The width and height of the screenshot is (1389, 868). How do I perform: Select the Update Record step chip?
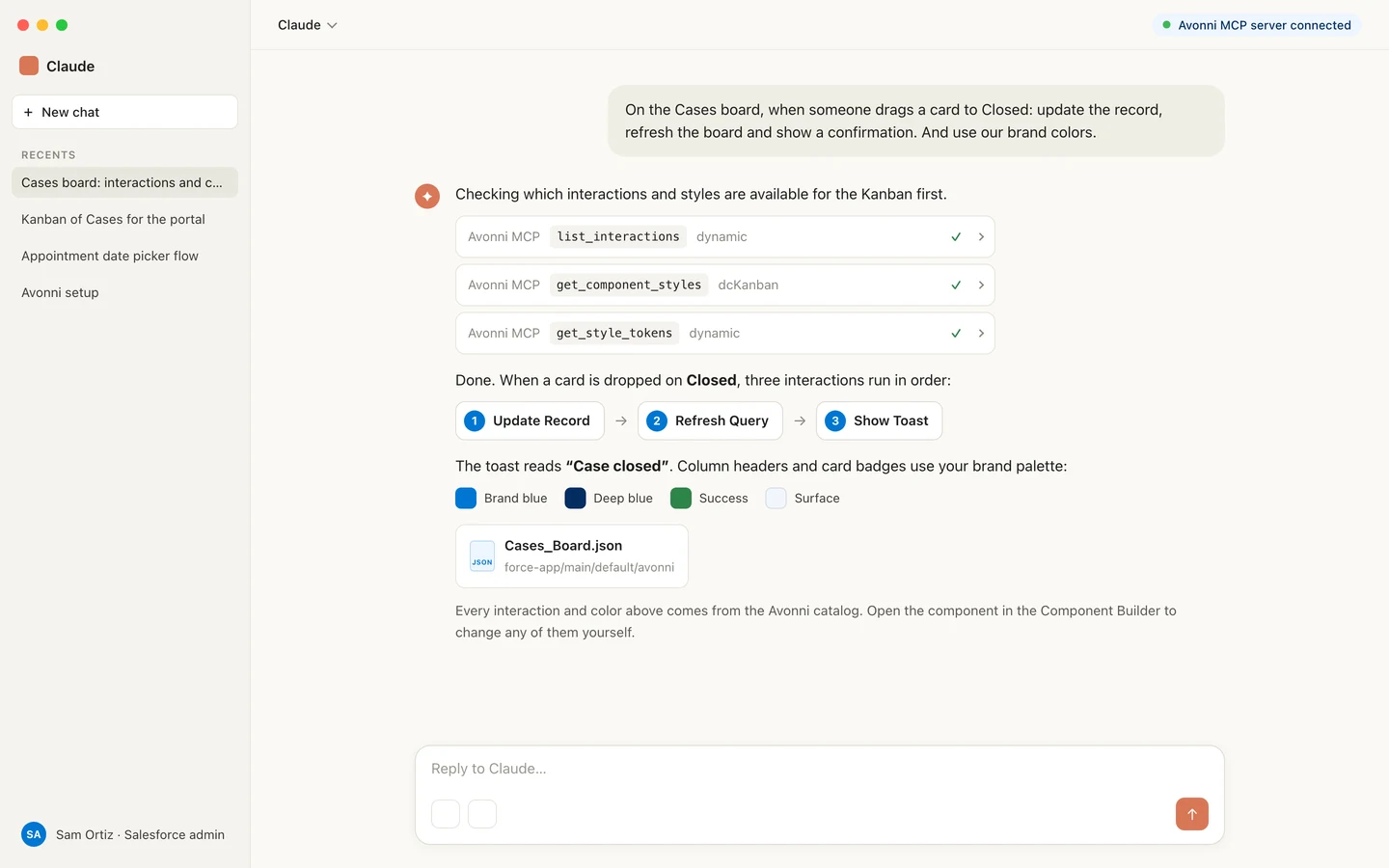[x=530, y=420]
